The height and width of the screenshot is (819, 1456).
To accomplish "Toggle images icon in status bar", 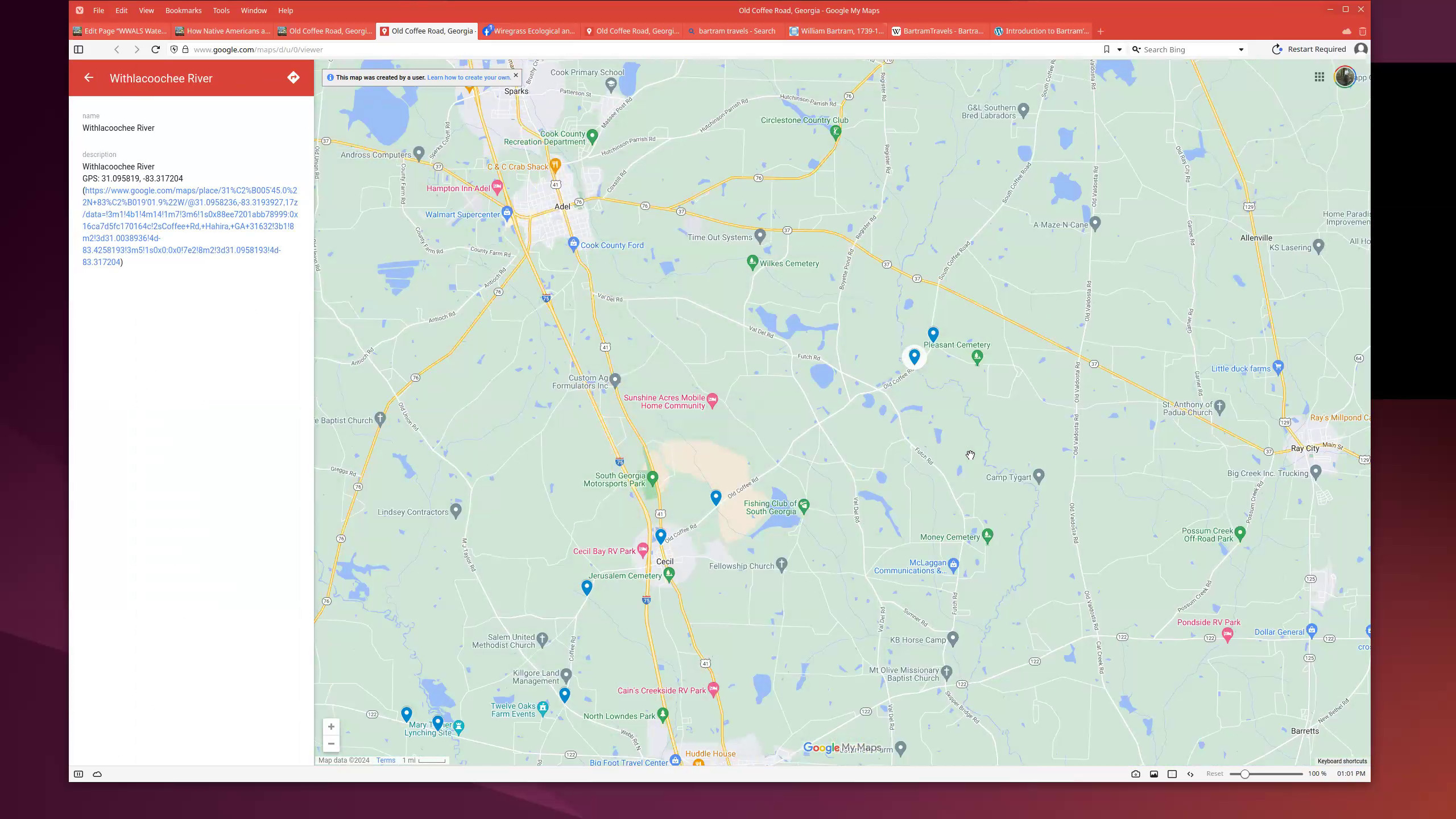I will [x=1154, y=774].
